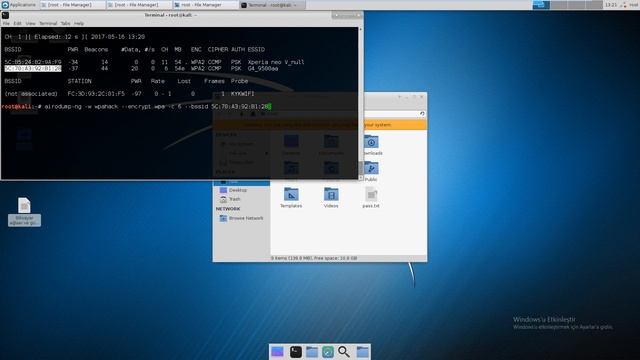The width and height of the screenshot is (640, 360).
Task: Click the panel clock showing 13:21
Action: [611, 5]
